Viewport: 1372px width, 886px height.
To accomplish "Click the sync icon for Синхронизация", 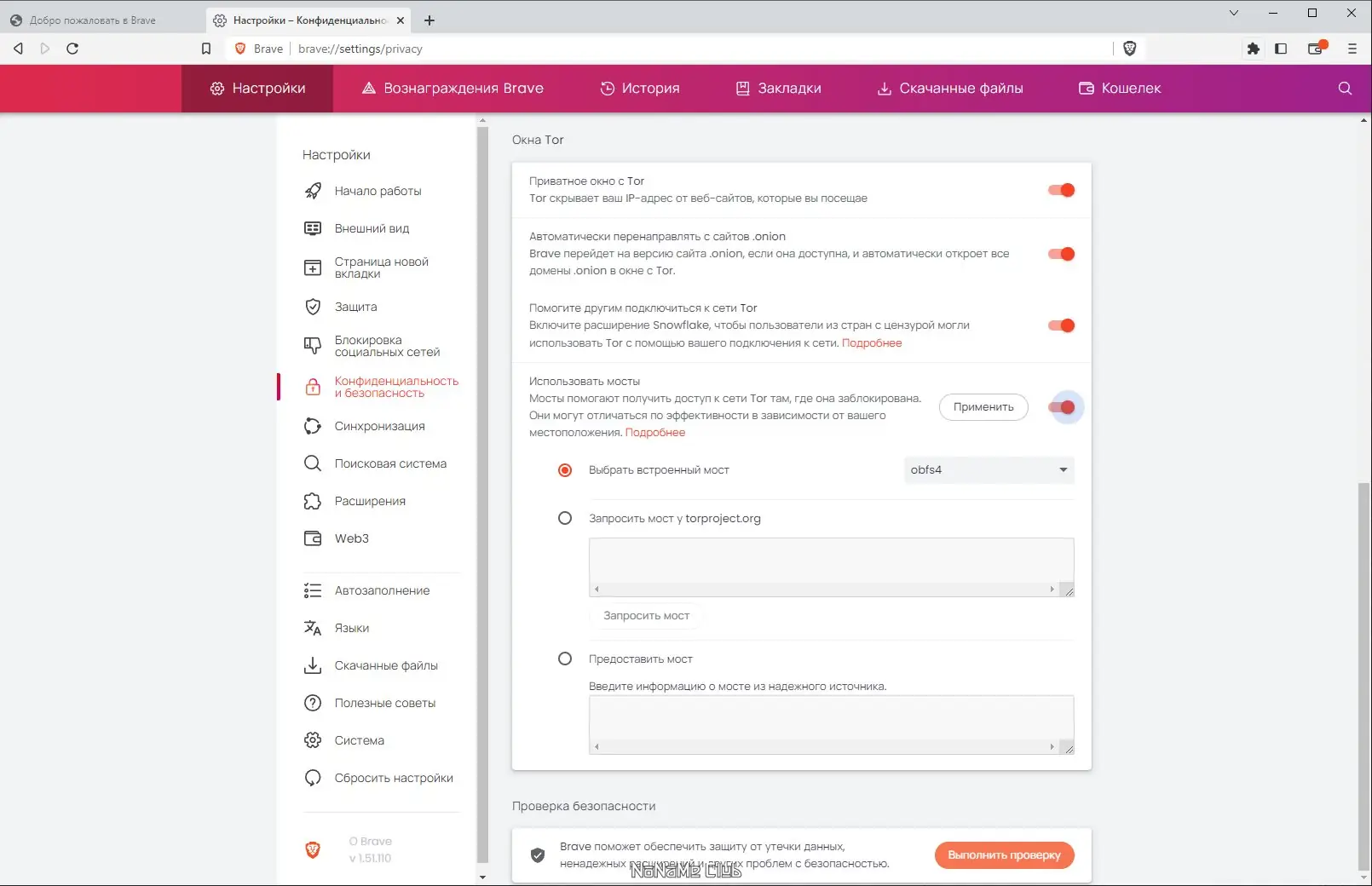I will [313, 426].
